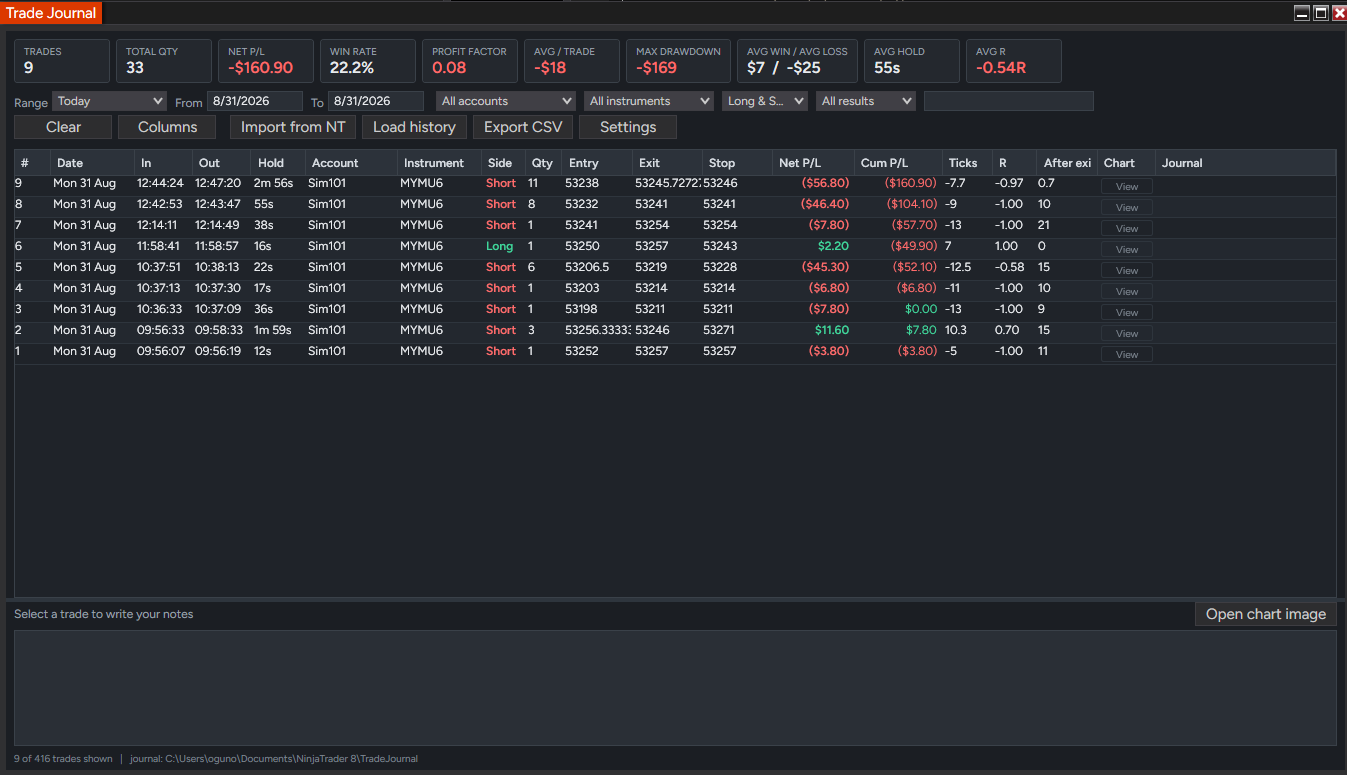
Task: Select net P/L value $11.60
Action: 832,330
